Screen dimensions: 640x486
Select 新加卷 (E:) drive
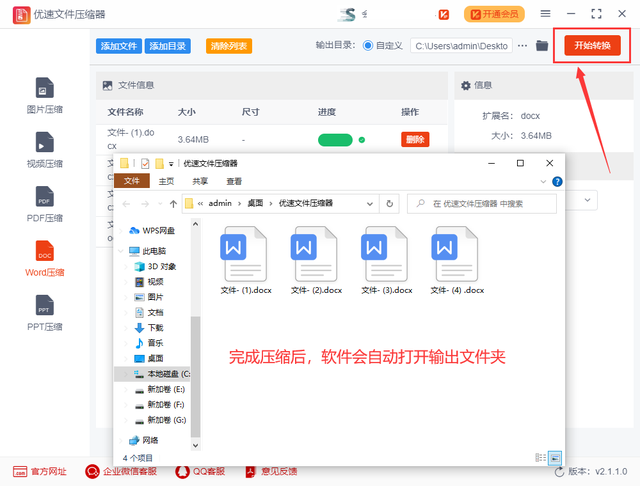160,389
